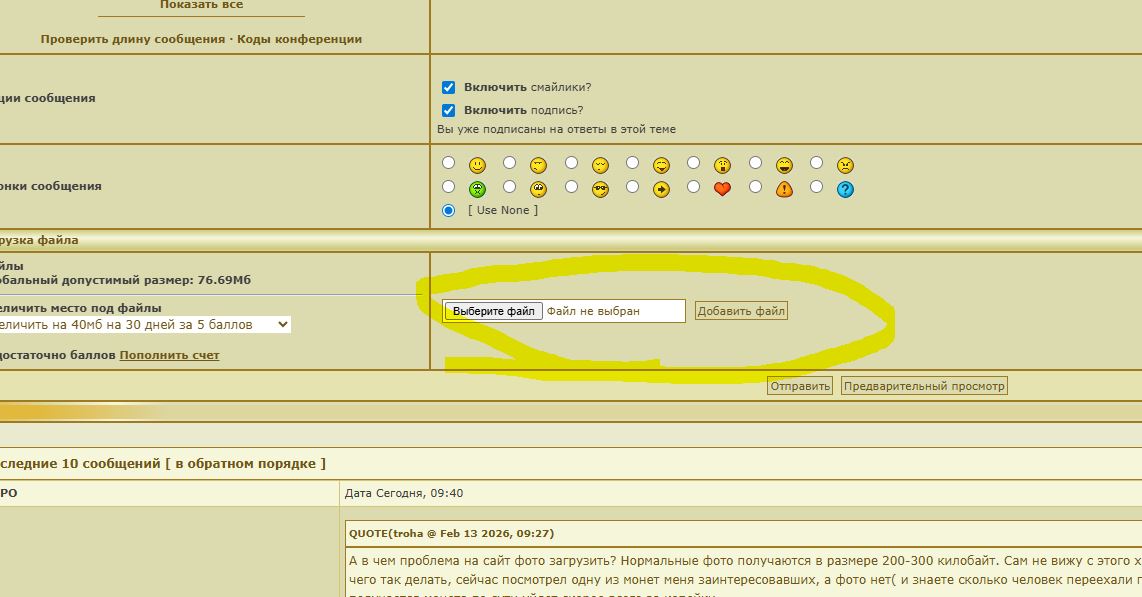
Task: Choose radio next to blue question mark icon
Action: (x=816, y=187)
